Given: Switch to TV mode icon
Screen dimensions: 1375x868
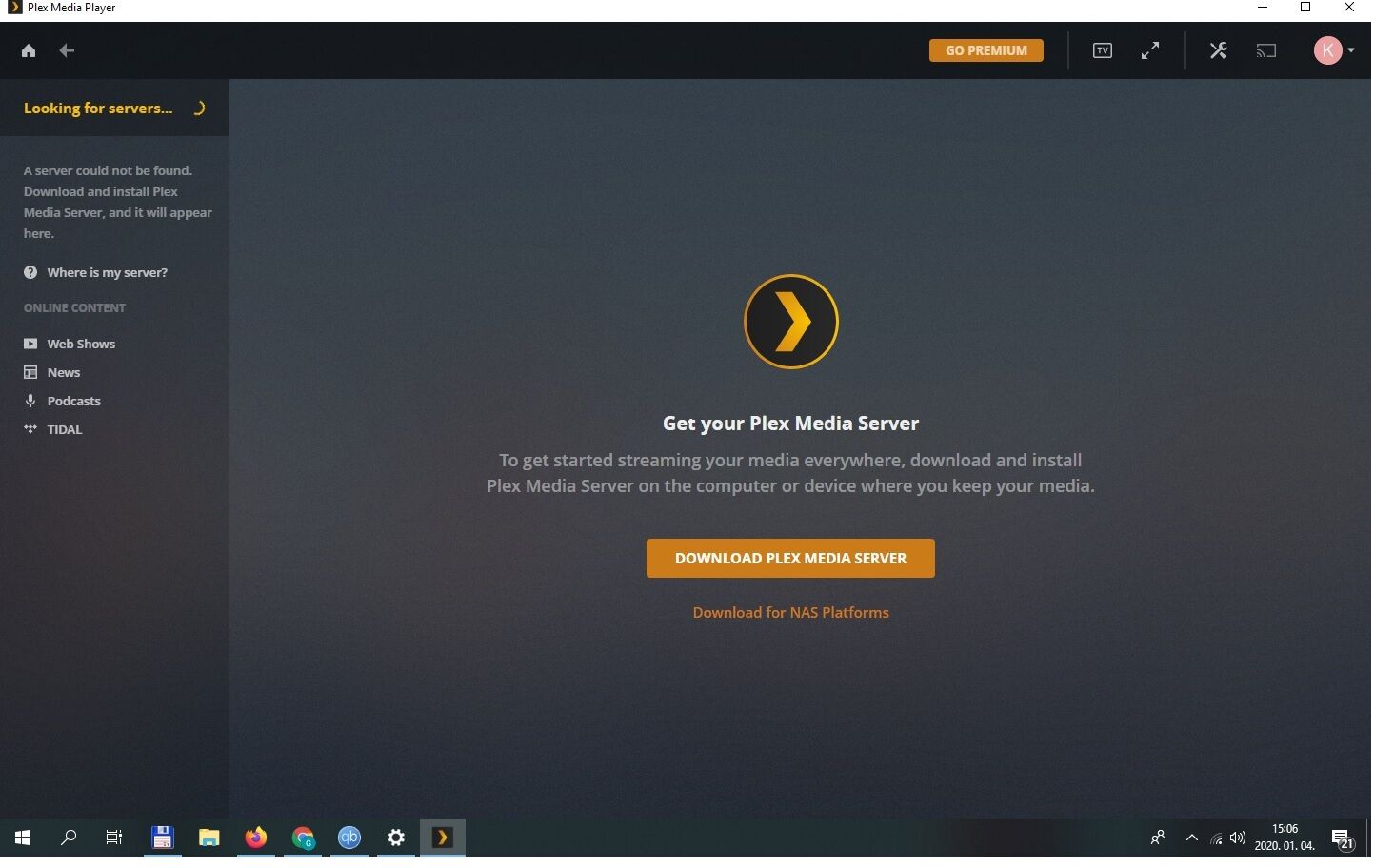Looking at the screenshot, I should (1105, 50).
